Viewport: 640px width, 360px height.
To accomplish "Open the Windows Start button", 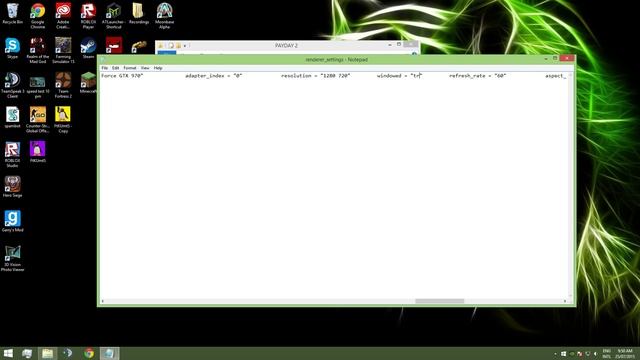I will (x=8, y=353).
